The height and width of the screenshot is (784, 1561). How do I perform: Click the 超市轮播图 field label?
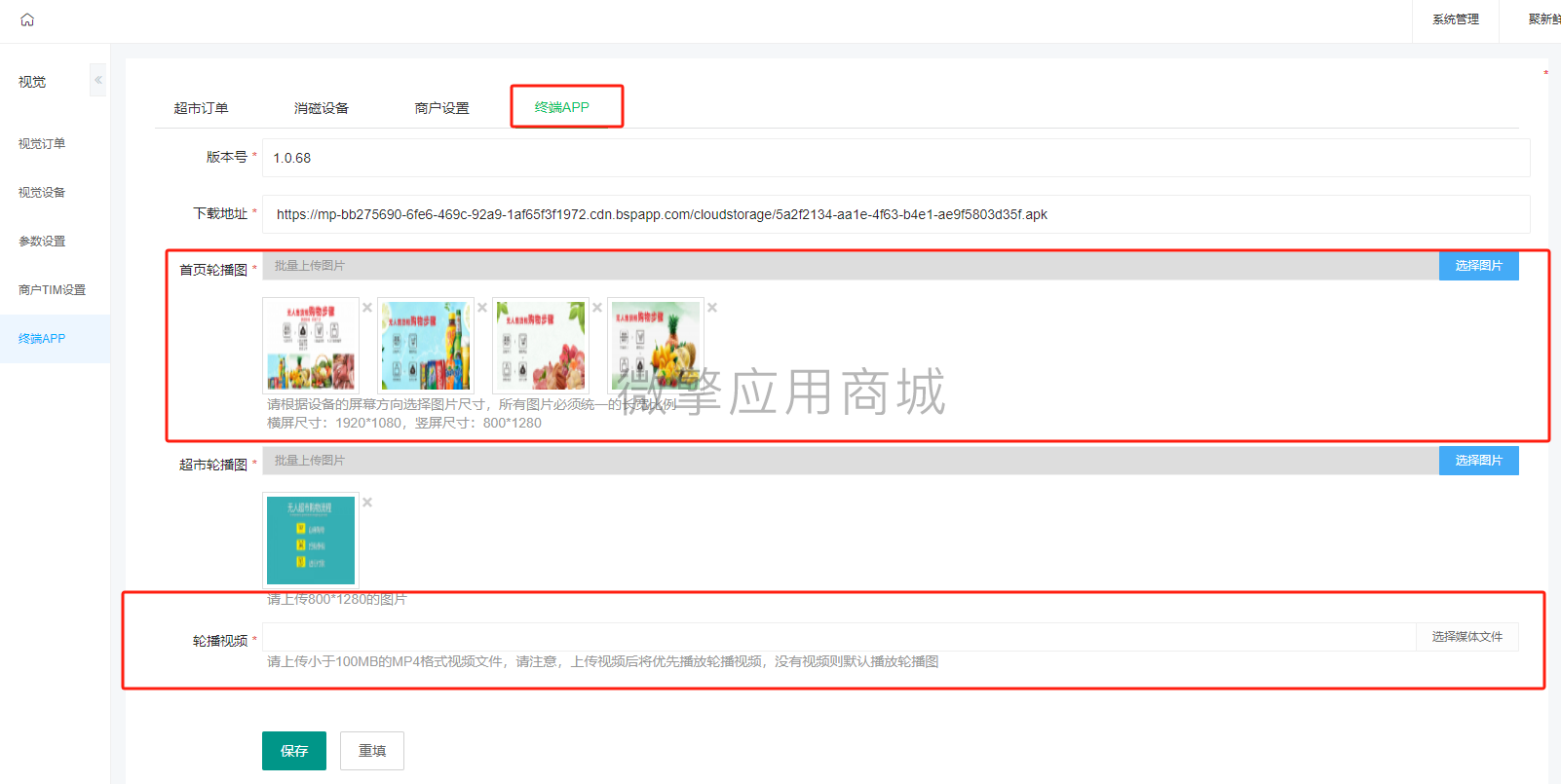point(213,465)
